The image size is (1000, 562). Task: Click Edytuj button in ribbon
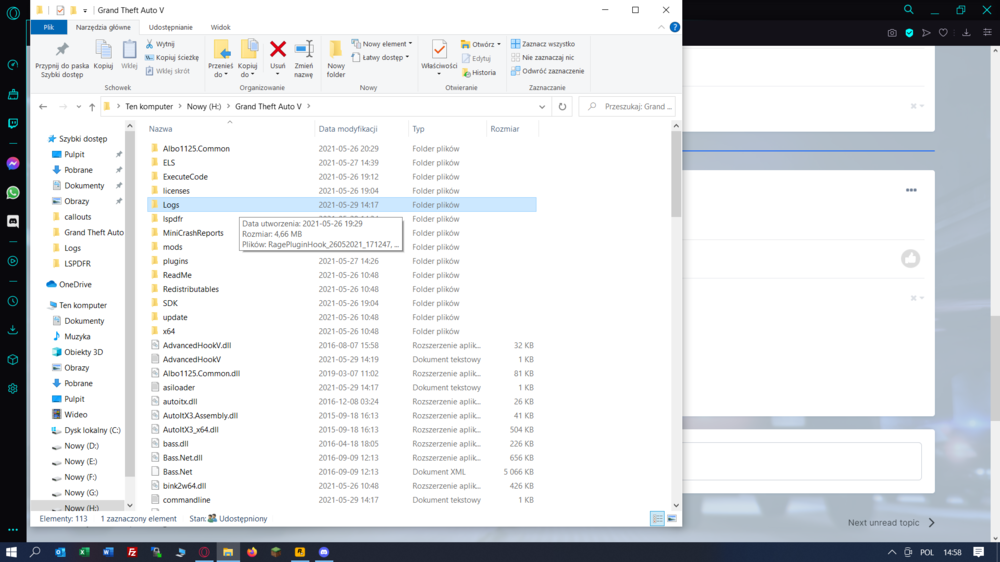[x=476, y=58]
